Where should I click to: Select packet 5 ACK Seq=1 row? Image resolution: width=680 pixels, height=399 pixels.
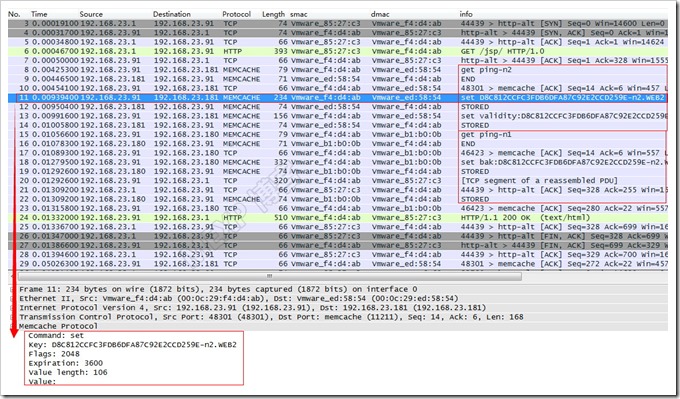coord(338,42)
